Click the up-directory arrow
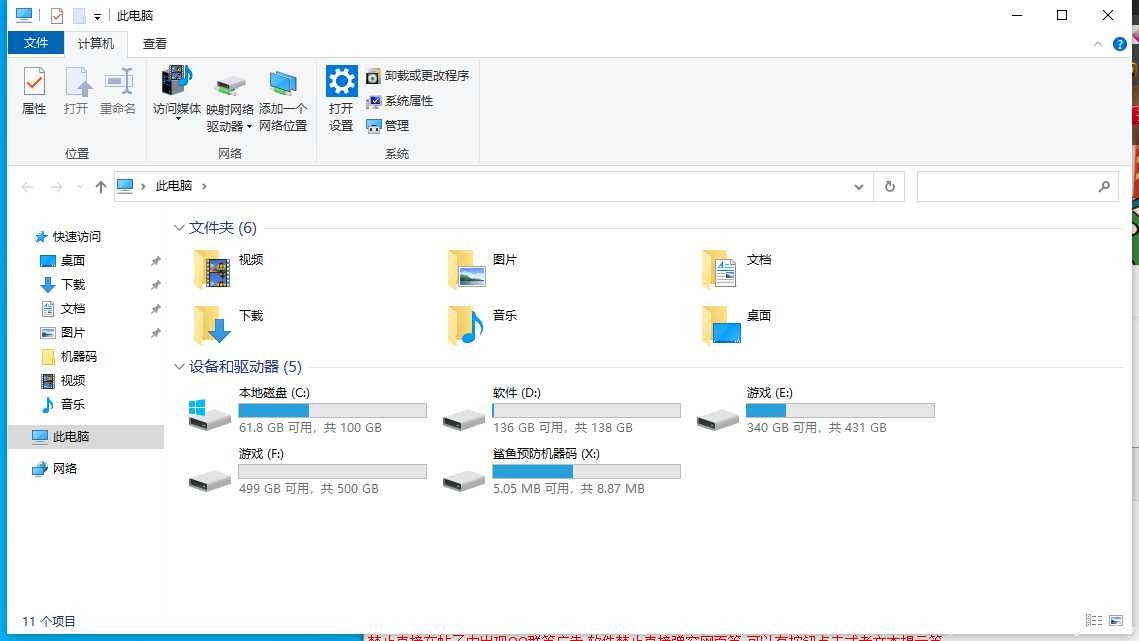This screenshot has width=1139, height=641. point(100,187)
